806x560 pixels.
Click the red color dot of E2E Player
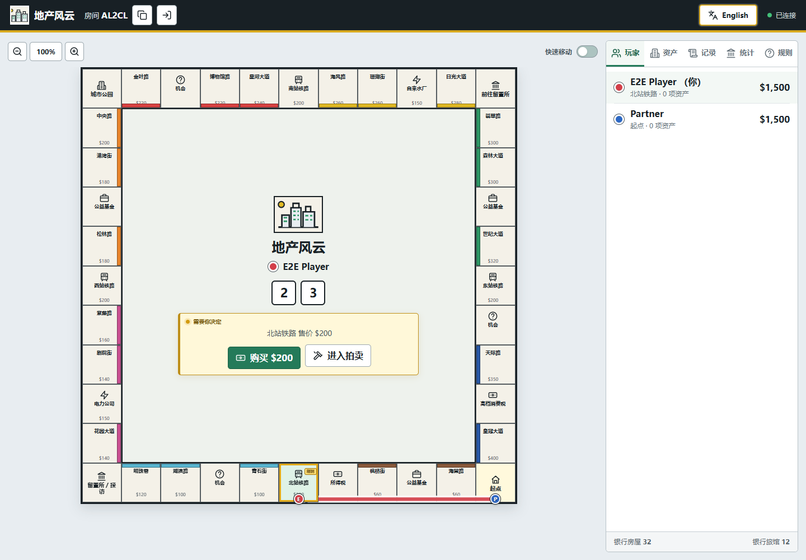point(619,87)
